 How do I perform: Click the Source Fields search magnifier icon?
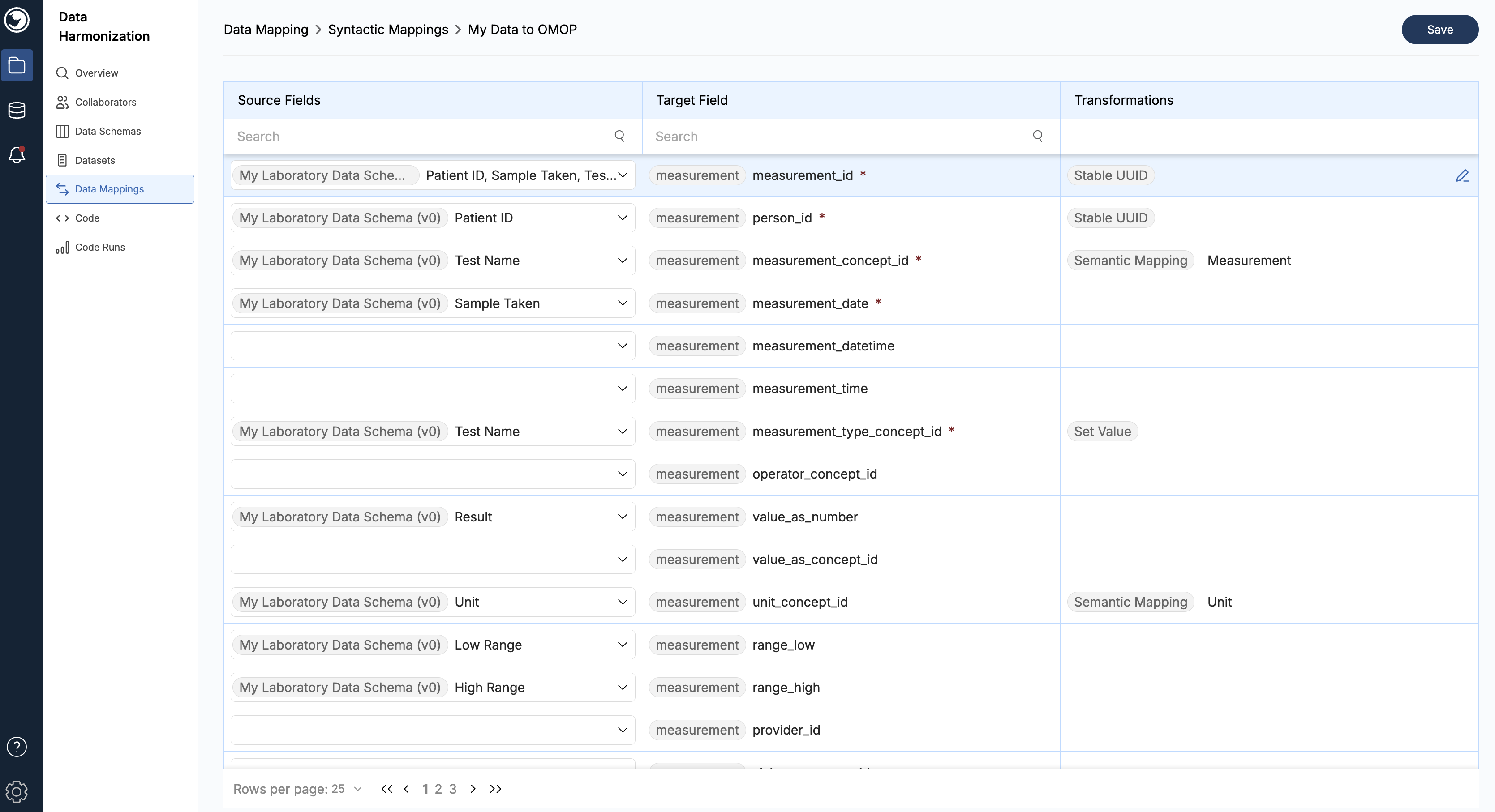click(620, 136)
